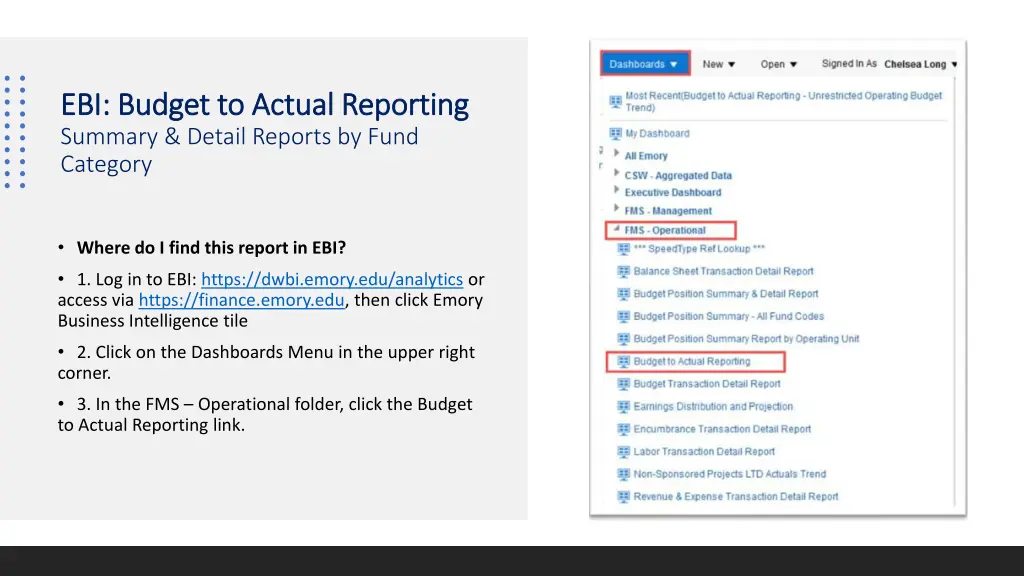1024x576 pixels.
Task: Click the My Dashboard icon
Action: pyautogui.click(x=615, y=134)
